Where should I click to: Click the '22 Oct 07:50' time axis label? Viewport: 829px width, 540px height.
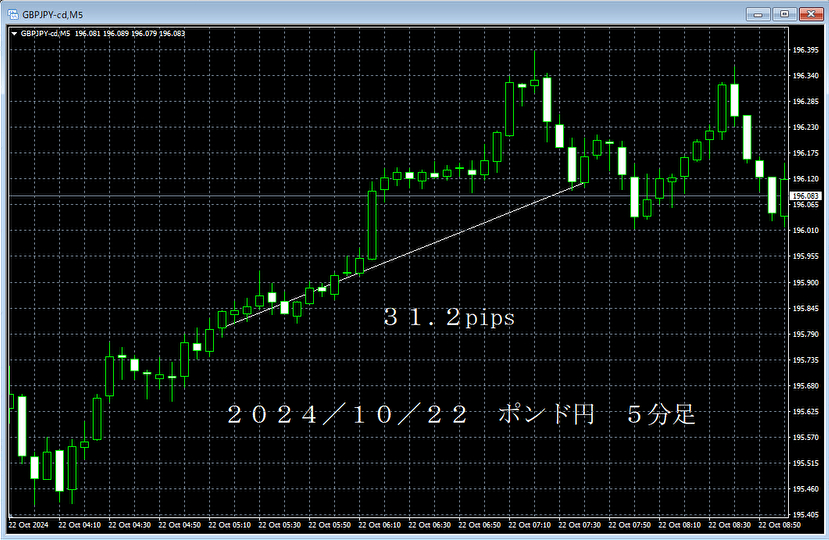click(629, 525)
